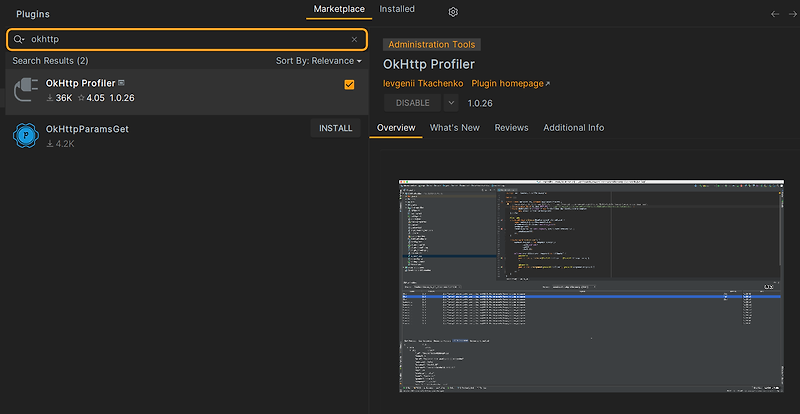The image size is (800, 414).
Task: Go back with the left arrow
Action: (775, 14)
